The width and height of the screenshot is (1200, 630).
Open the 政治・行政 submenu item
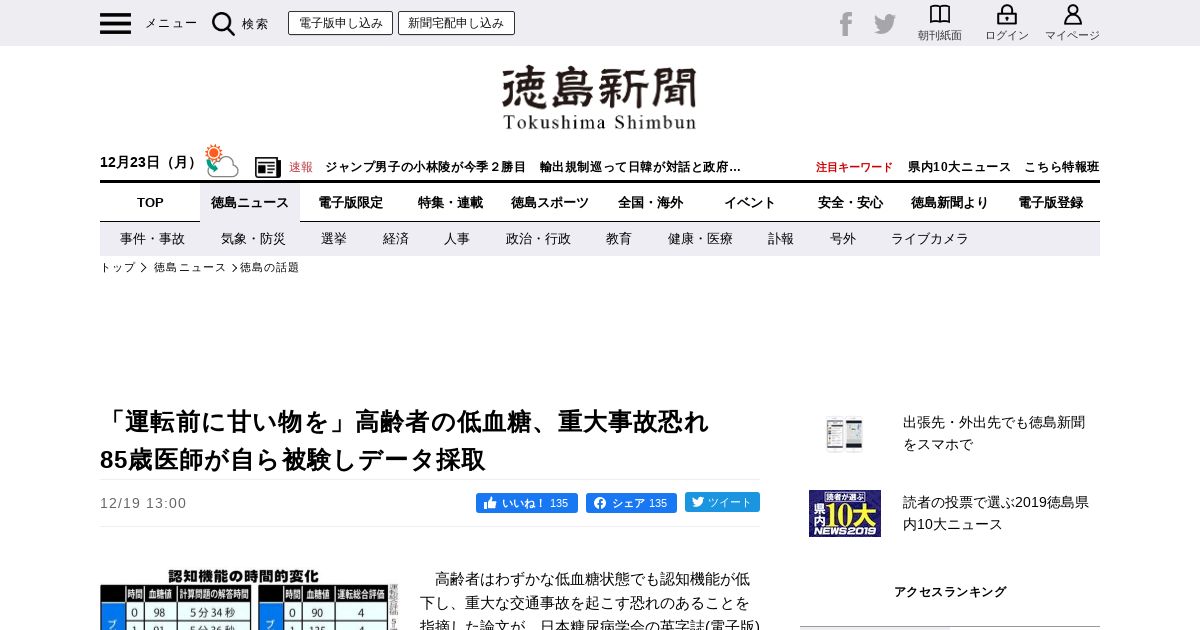click(x=538, y=239)
